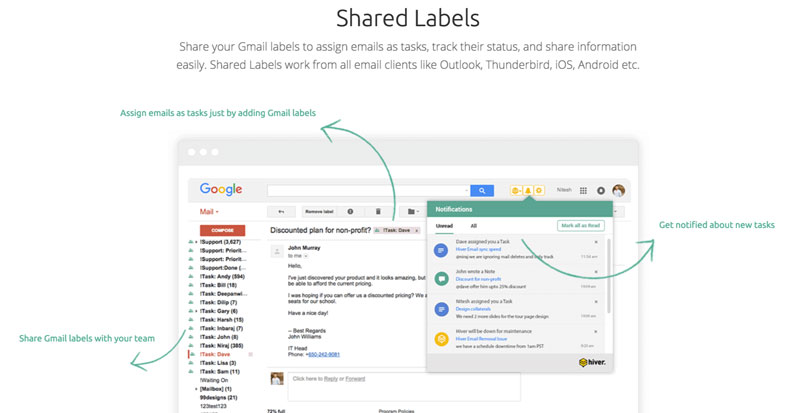Select the !Task: Lisa (3) label
Screen dimensions: 800x413
point(218,363)
